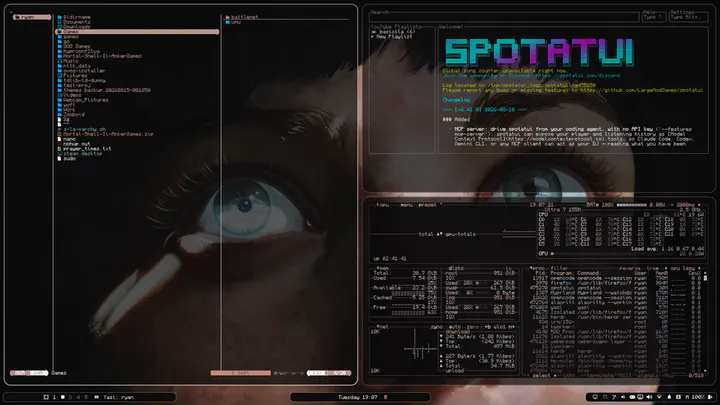The width and height of the screenshot is (720, 405).
Task: Select New Playlist in spotatui sidebar
Action: (x=392, y=37)
